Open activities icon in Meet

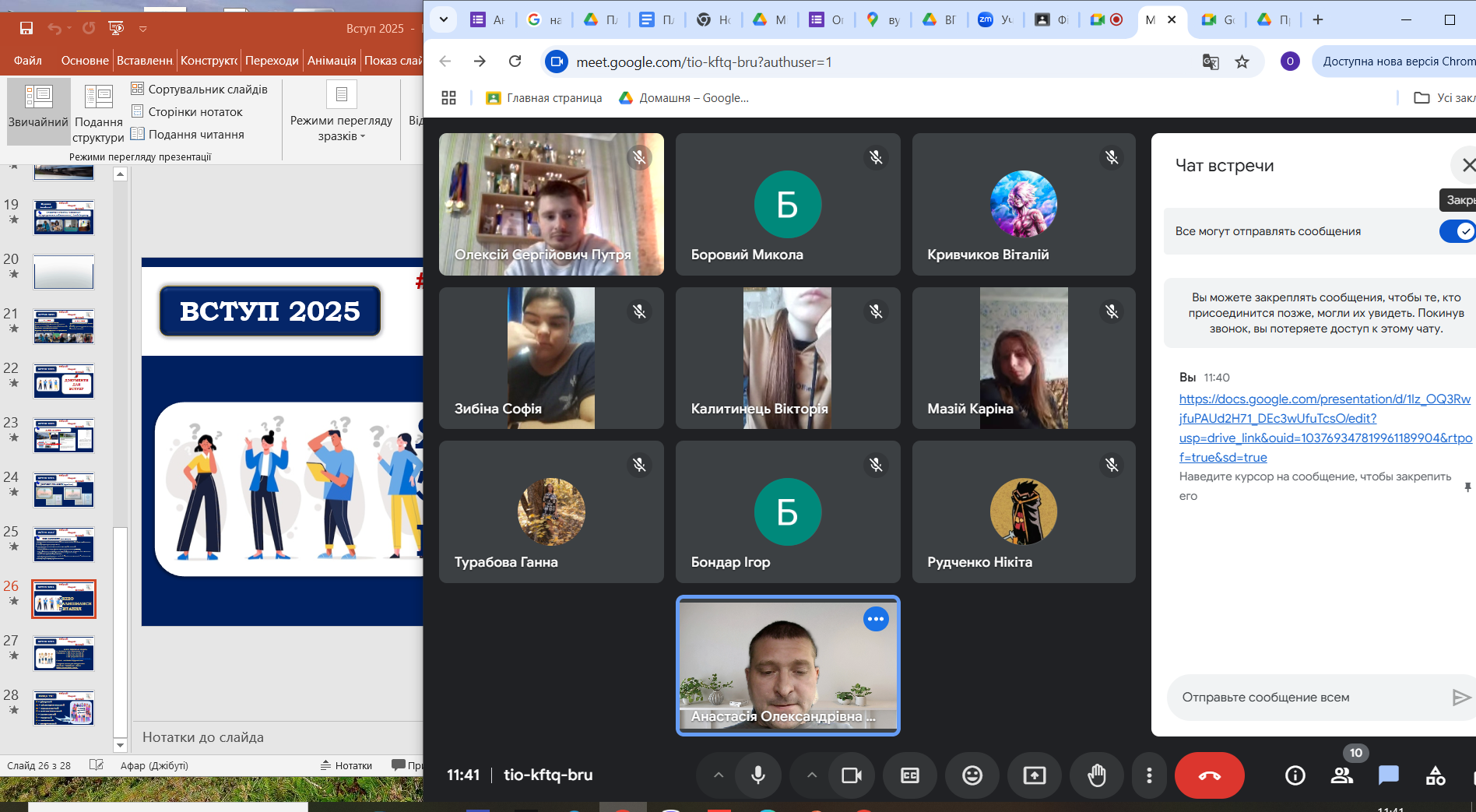tap(1436, 775)
